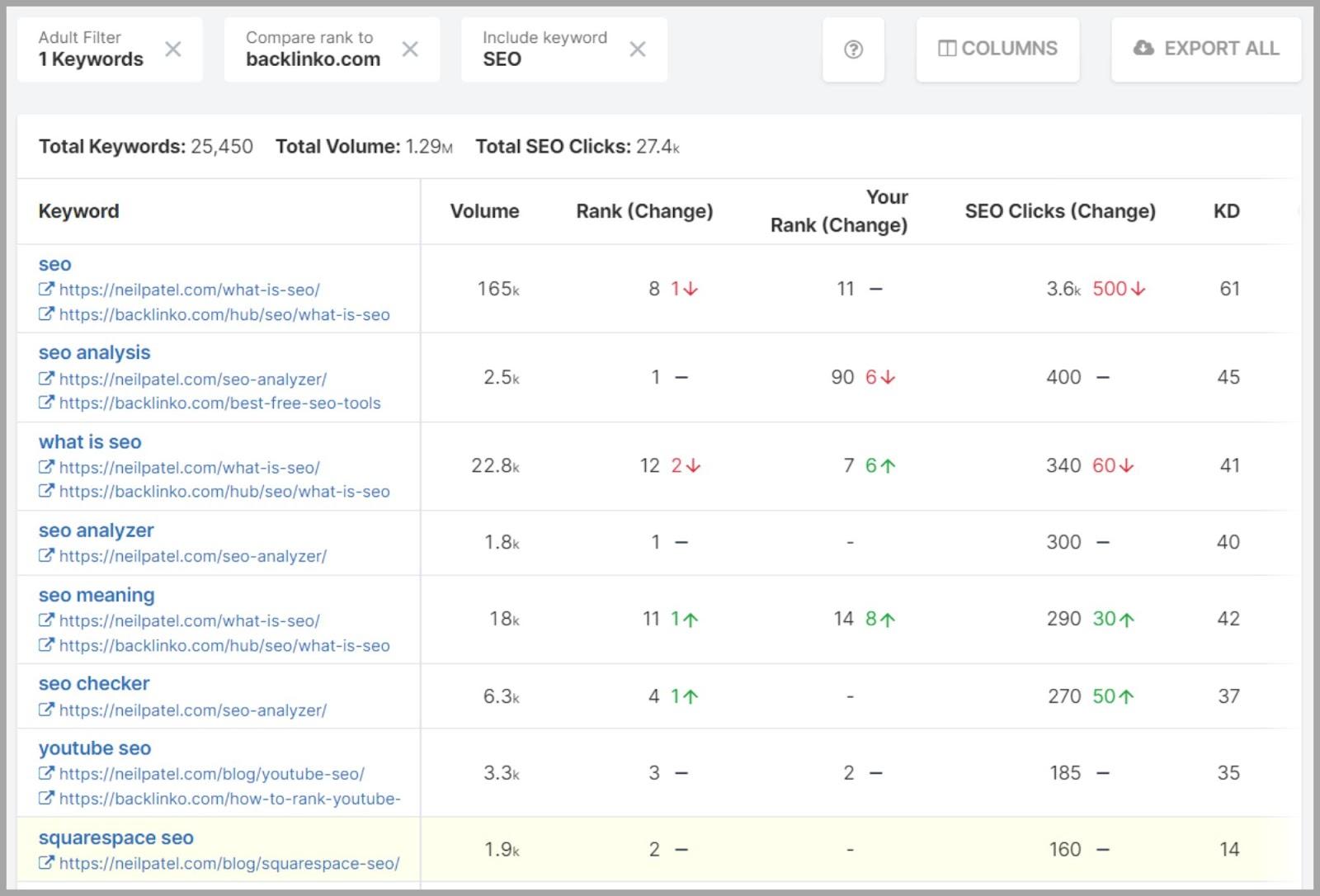1320x896 pixels.
Task: Select the 'seo checker' keyword link
Action: [94, 684]
